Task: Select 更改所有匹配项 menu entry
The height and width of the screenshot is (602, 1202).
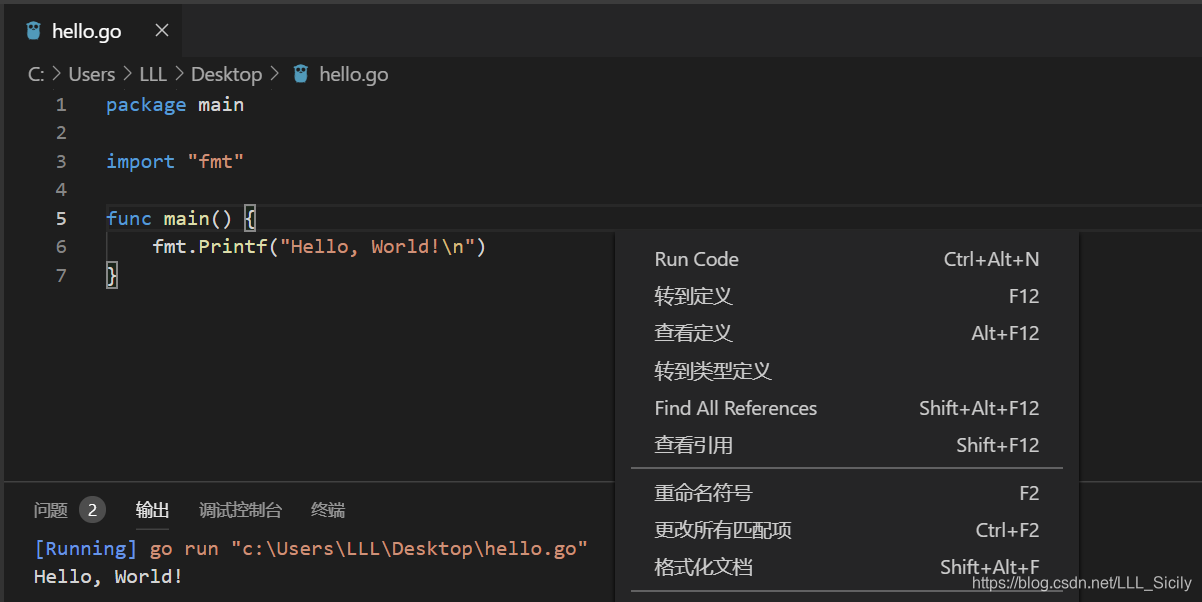Action: pos(847,530)
